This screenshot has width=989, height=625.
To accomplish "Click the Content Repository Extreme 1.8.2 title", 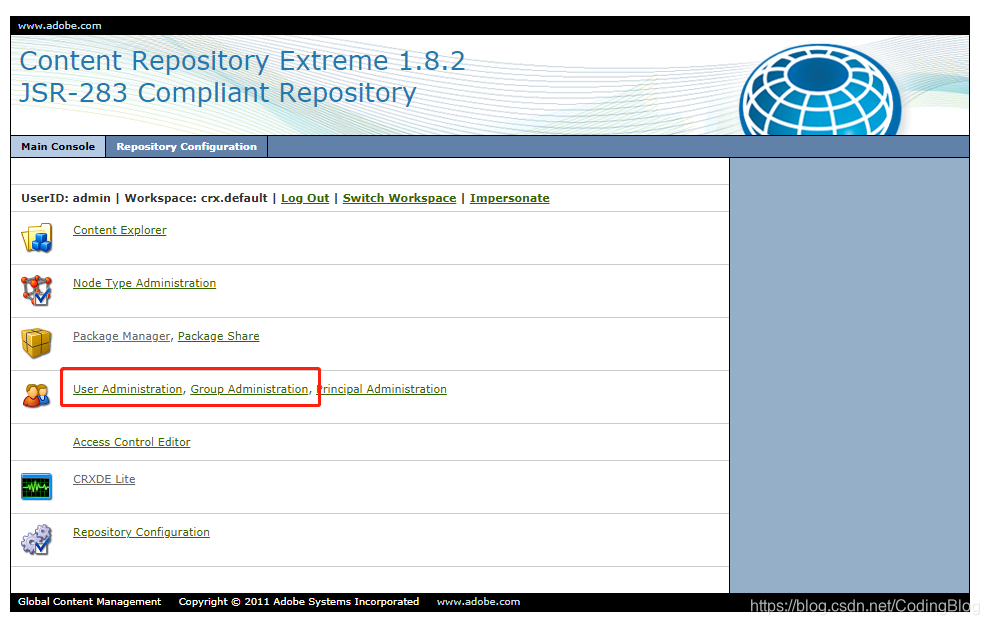I will tap(242, 61).
